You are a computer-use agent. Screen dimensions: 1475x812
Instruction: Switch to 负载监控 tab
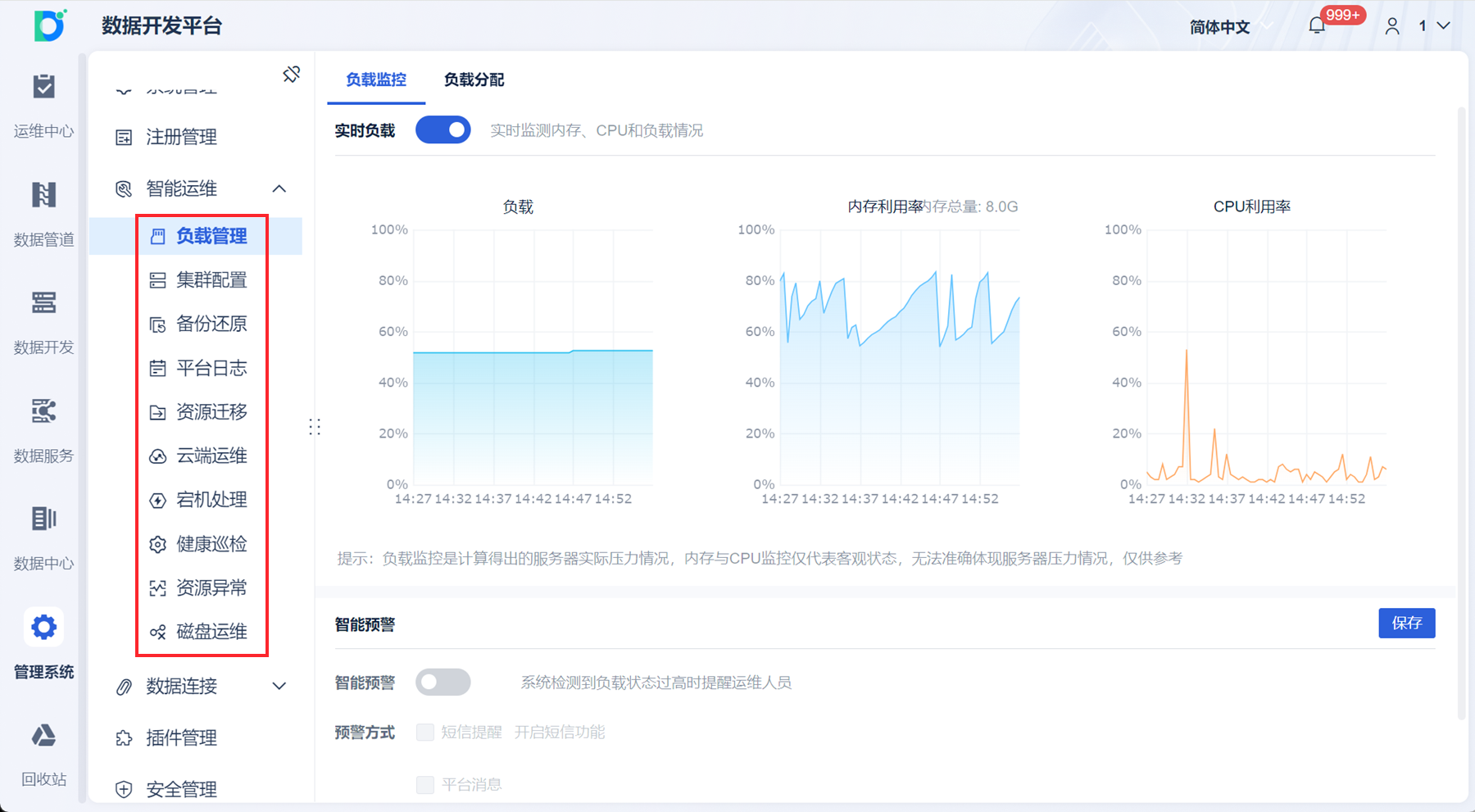pos(376,79)
